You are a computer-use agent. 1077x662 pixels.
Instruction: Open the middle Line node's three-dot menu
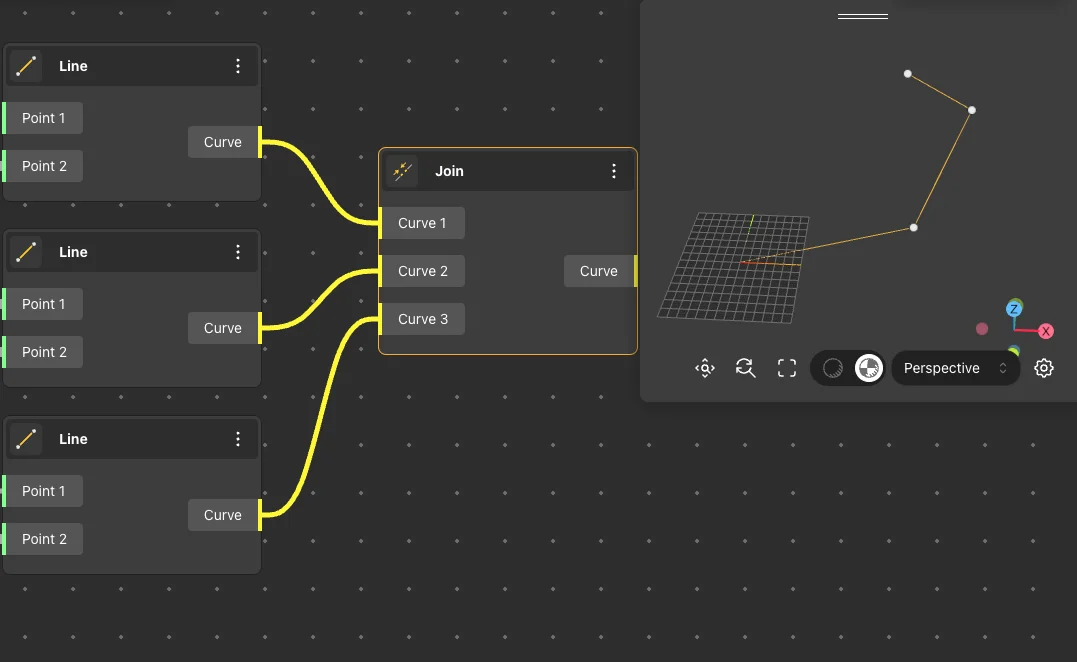pos(238,252)
